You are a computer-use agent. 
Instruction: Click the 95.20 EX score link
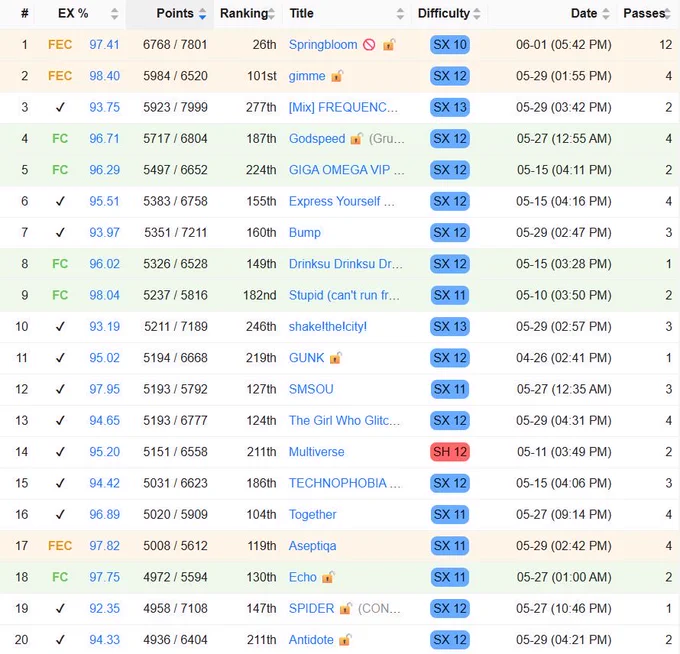[104, 451]
